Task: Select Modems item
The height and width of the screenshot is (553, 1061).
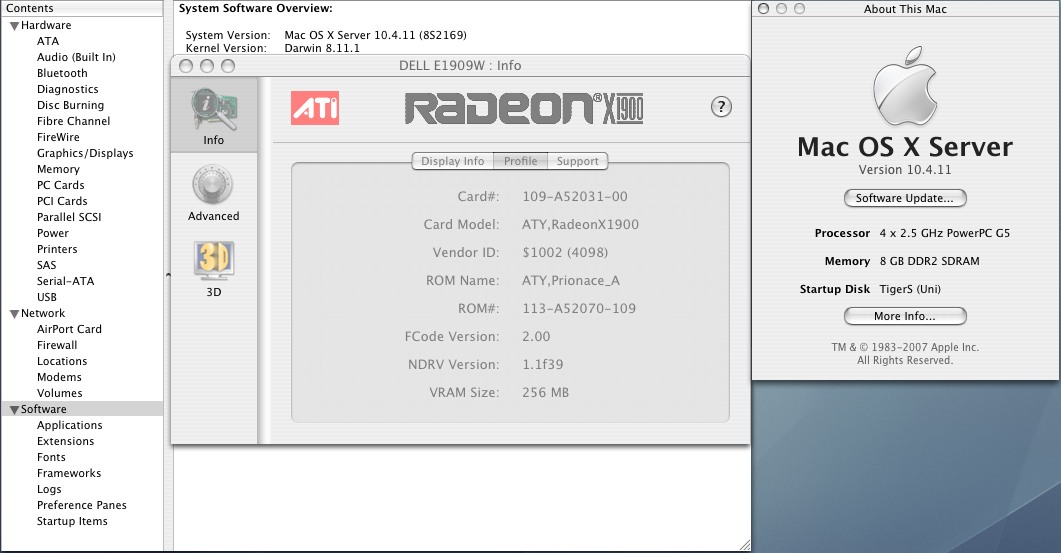Action: click(x=60, y=378)
